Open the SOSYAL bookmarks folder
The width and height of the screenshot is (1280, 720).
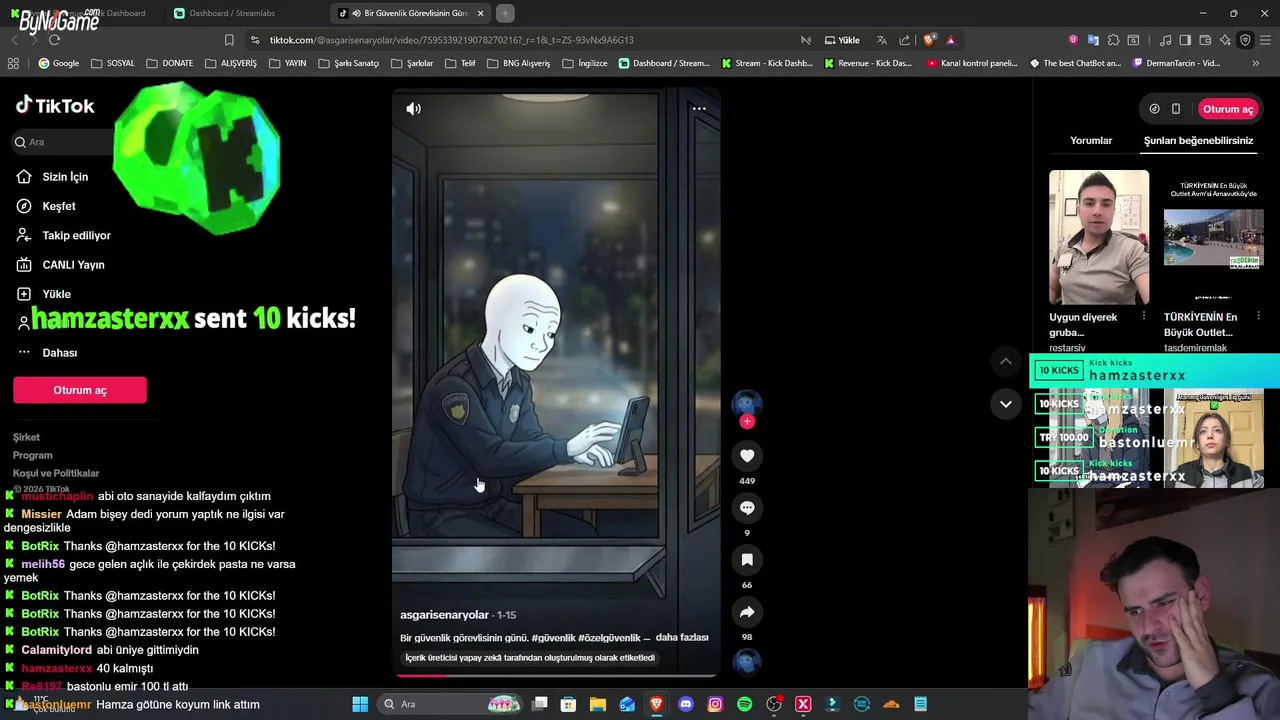tap(112, 63)
